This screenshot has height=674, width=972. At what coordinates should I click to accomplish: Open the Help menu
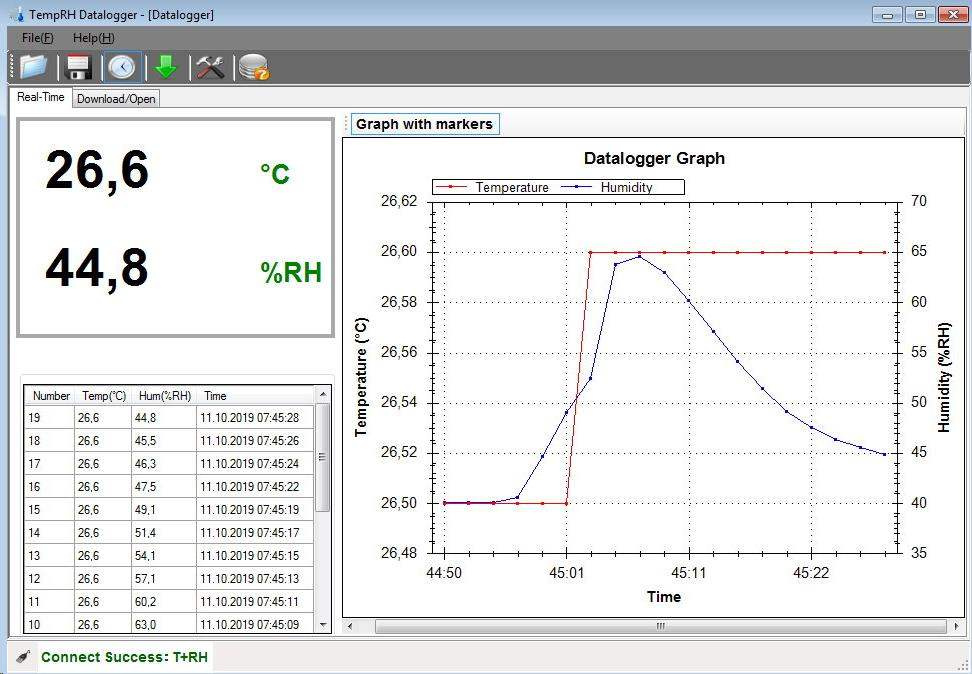93,38
